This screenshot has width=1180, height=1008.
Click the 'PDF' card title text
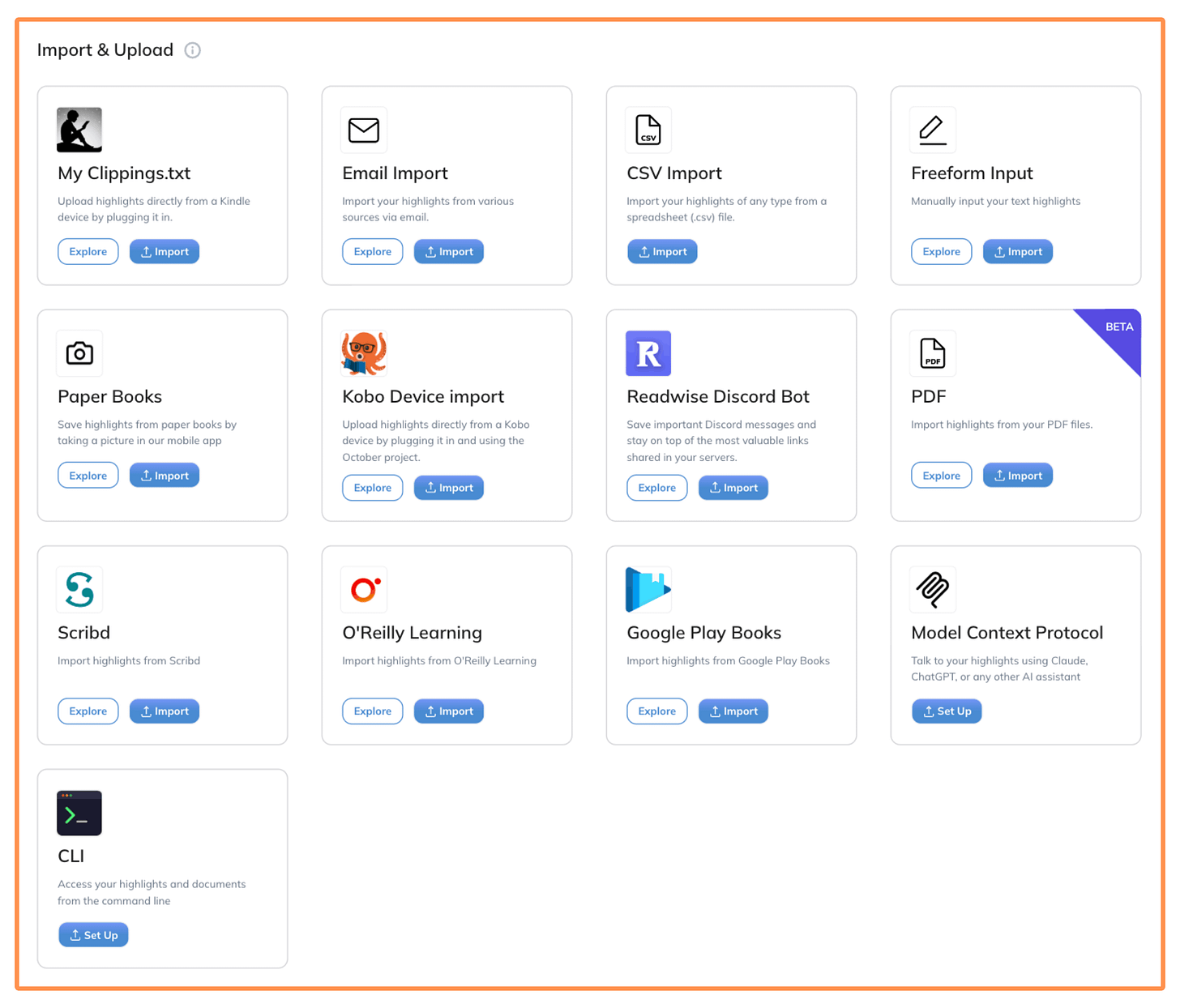click(929, 397)
